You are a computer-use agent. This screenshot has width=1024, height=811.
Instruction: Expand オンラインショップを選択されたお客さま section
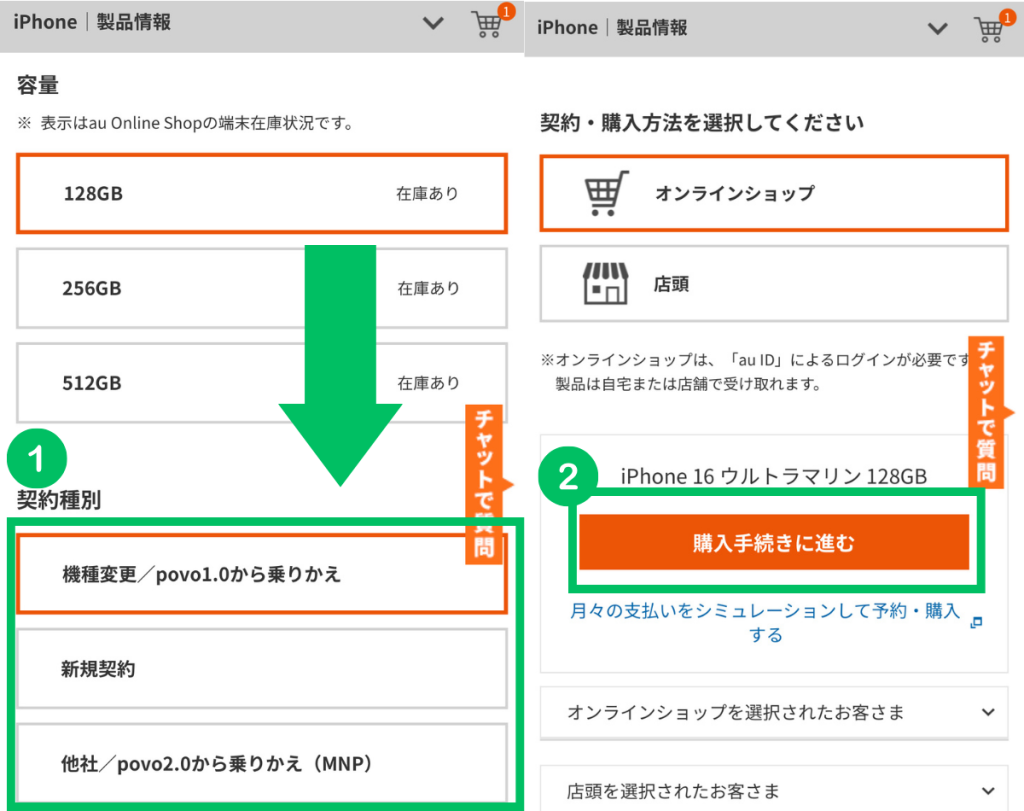coord(774,712)
